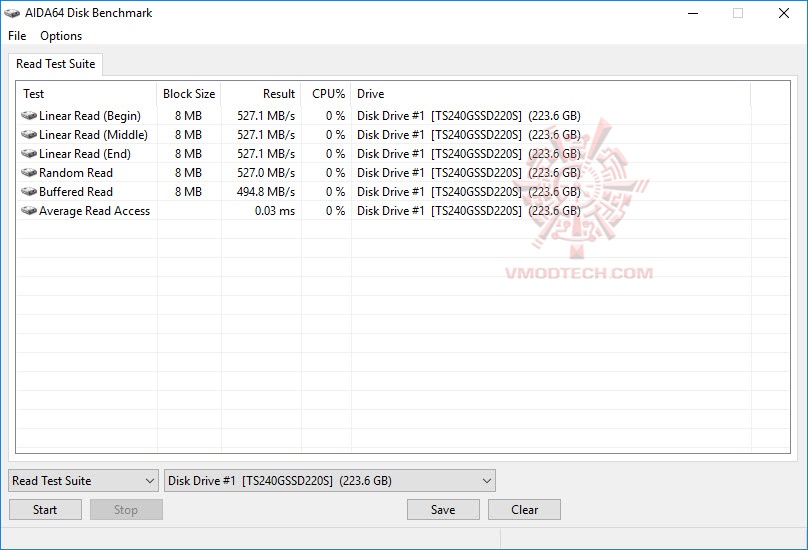Click the disk icon beside Linear Read (Begin)

29,115
